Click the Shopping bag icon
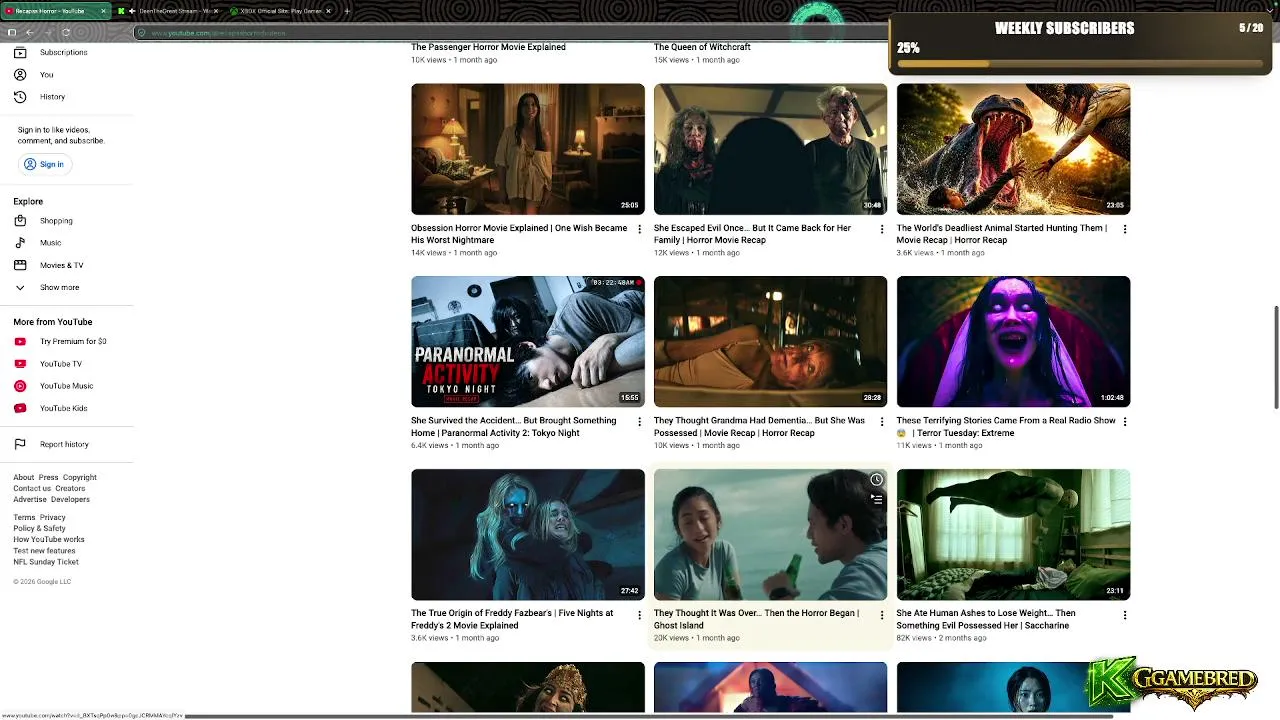The image size is (1280, 720). pos(20,221)
